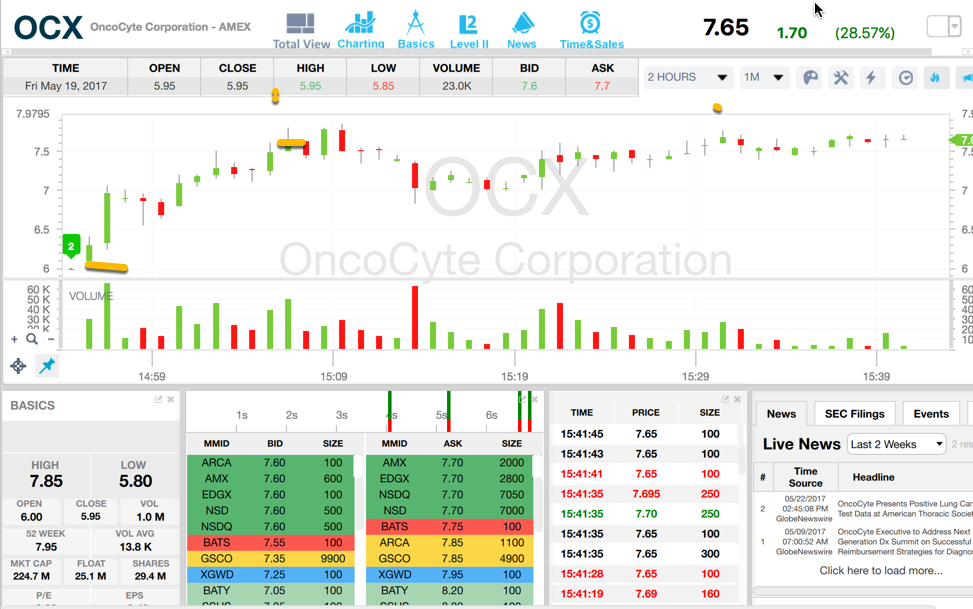Image resolution: width=973 pixels, height=609 pixels.
Task: Close the Basics panel
Action: 171,400
